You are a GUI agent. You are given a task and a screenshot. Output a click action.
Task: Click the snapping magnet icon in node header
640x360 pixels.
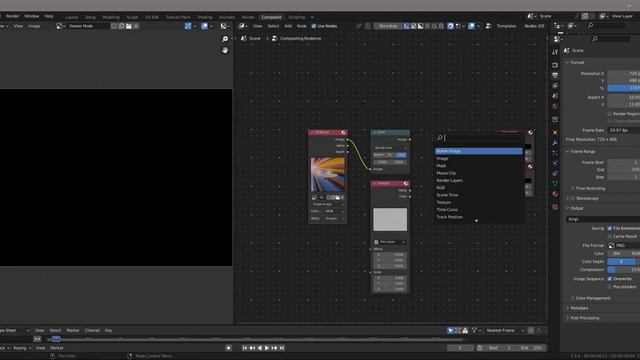pos(450,26)
